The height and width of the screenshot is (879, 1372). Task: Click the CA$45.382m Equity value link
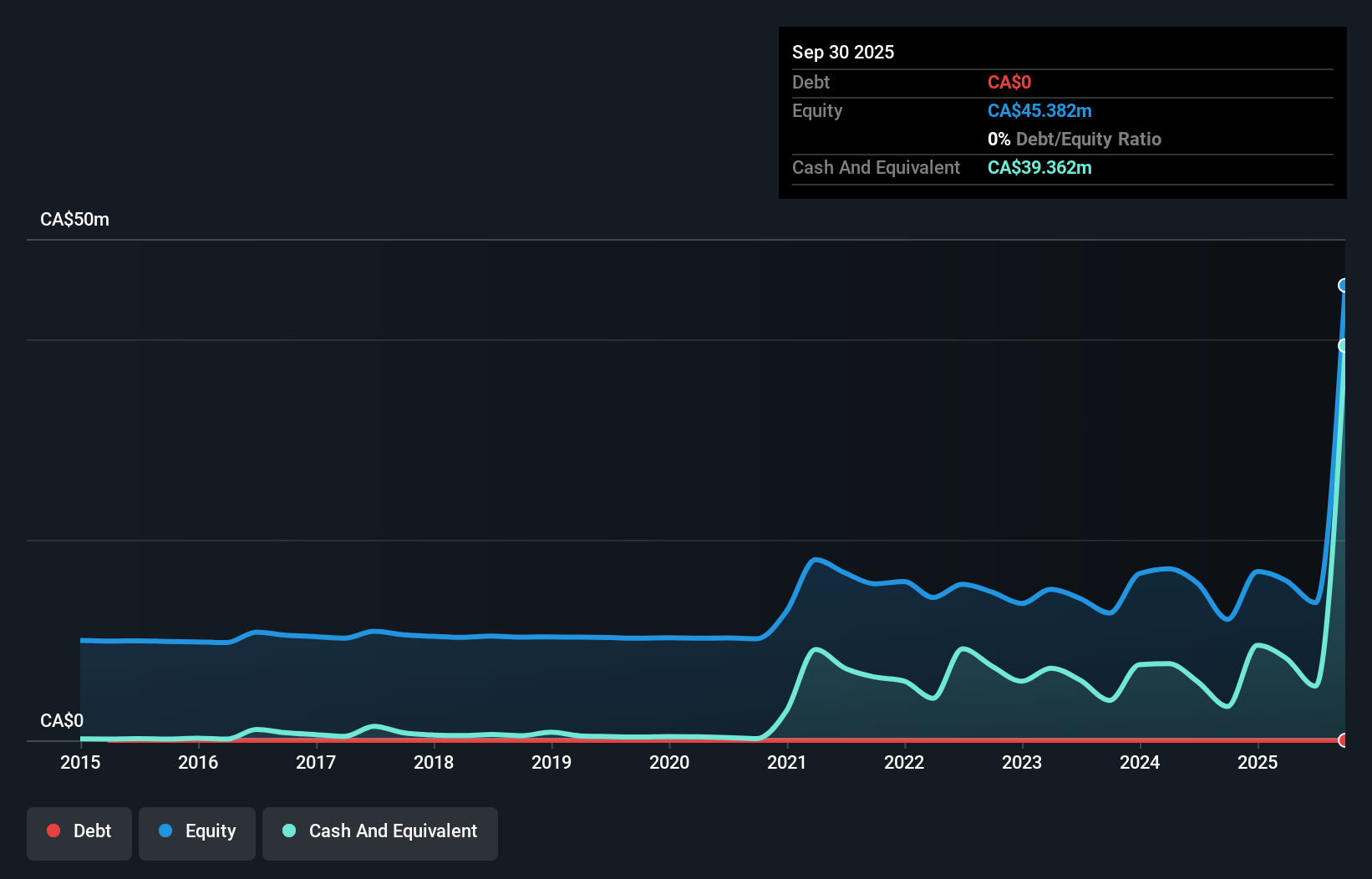1039,110
